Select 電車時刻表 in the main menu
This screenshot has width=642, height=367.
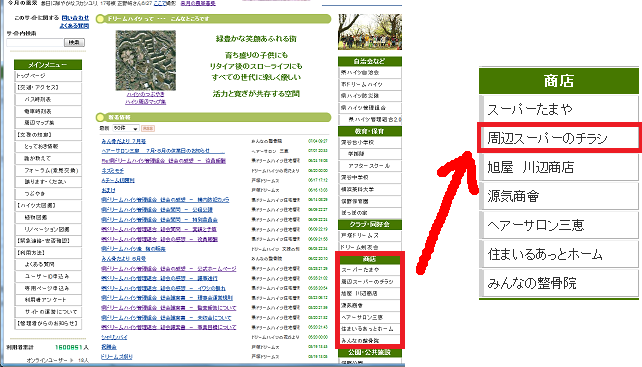[x=48, y=111]
